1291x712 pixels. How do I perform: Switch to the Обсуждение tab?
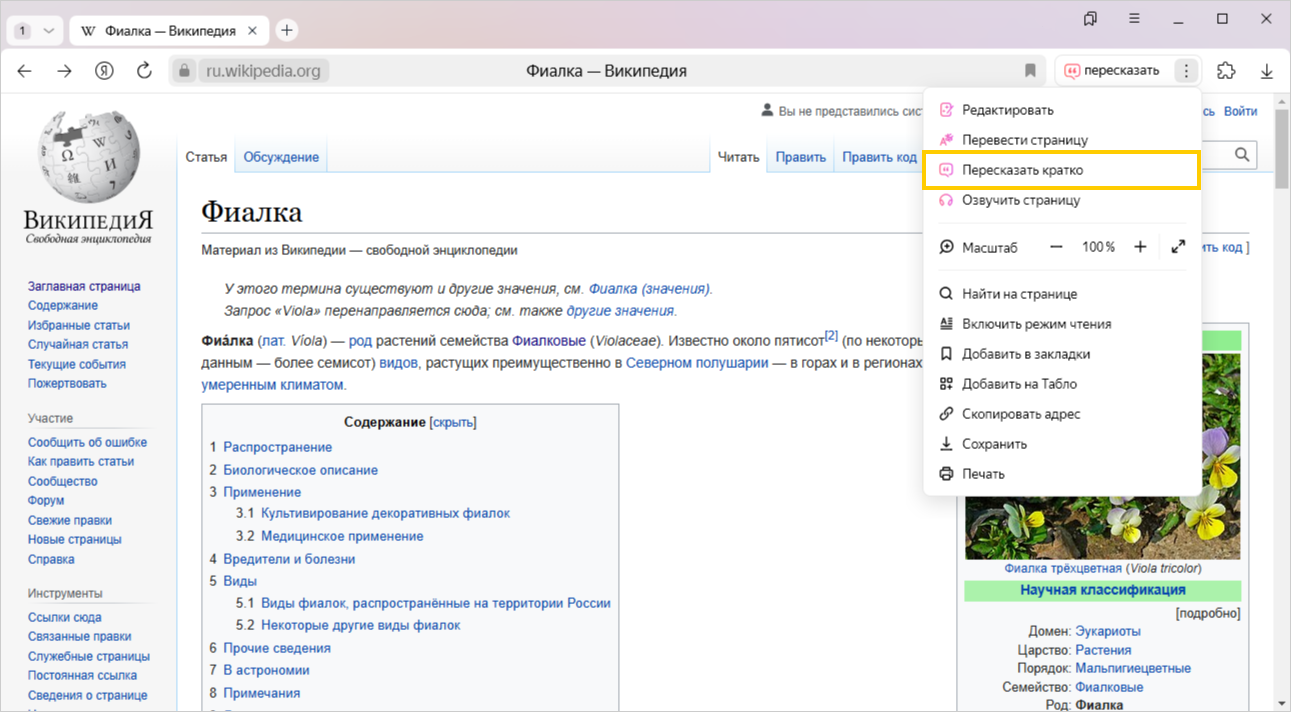(281, 157)
